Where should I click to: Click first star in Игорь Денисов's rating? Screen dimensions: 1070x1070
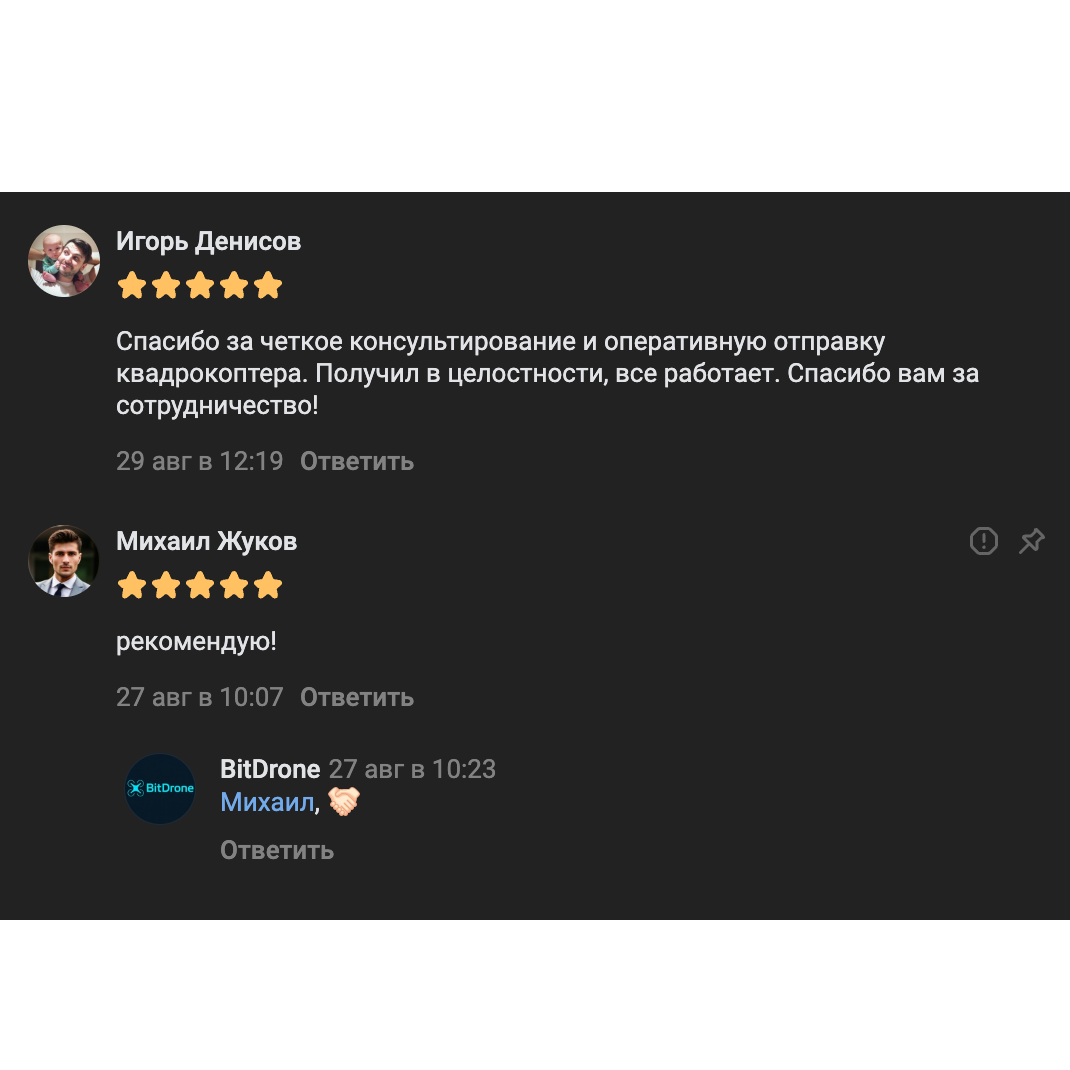point(132,285)
